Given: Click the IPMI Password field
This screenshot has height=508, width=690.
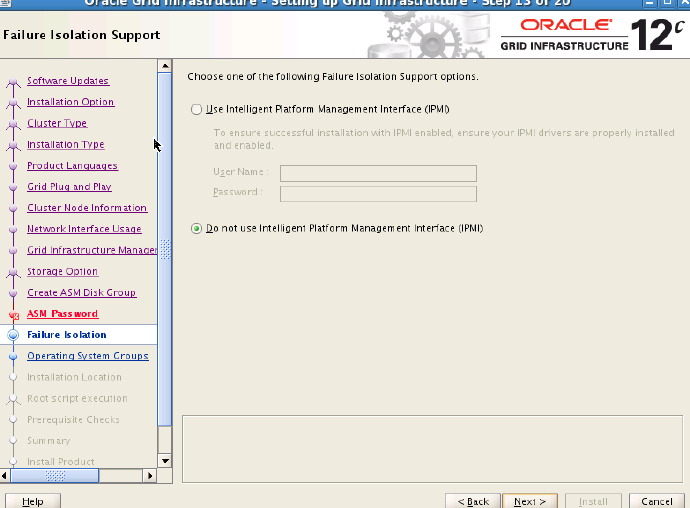Looking at the screenshot, I should [x=378, y=194].
